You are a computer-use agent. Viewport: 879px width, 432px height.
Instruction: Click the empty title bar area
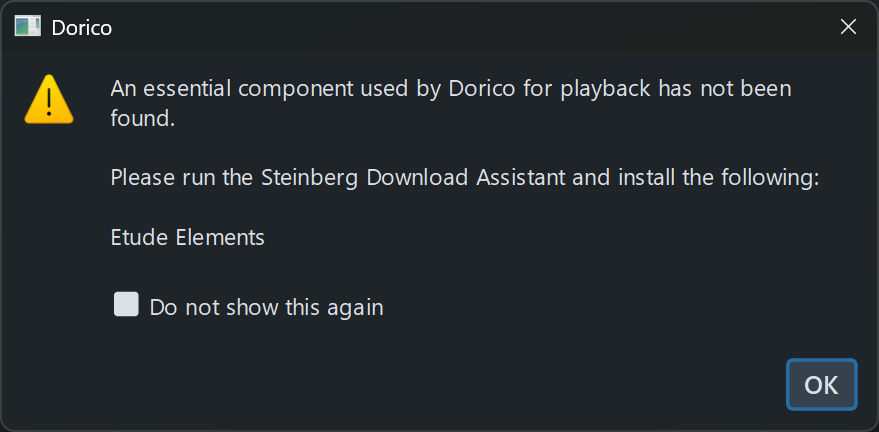click(450, 27)
